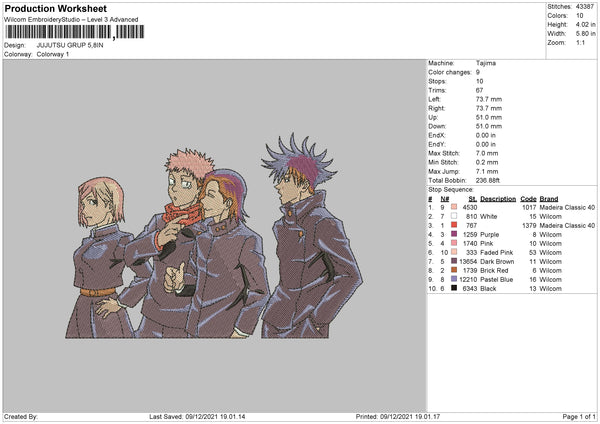
Task: Click the 'White' description in row 2
Action: 489,217
